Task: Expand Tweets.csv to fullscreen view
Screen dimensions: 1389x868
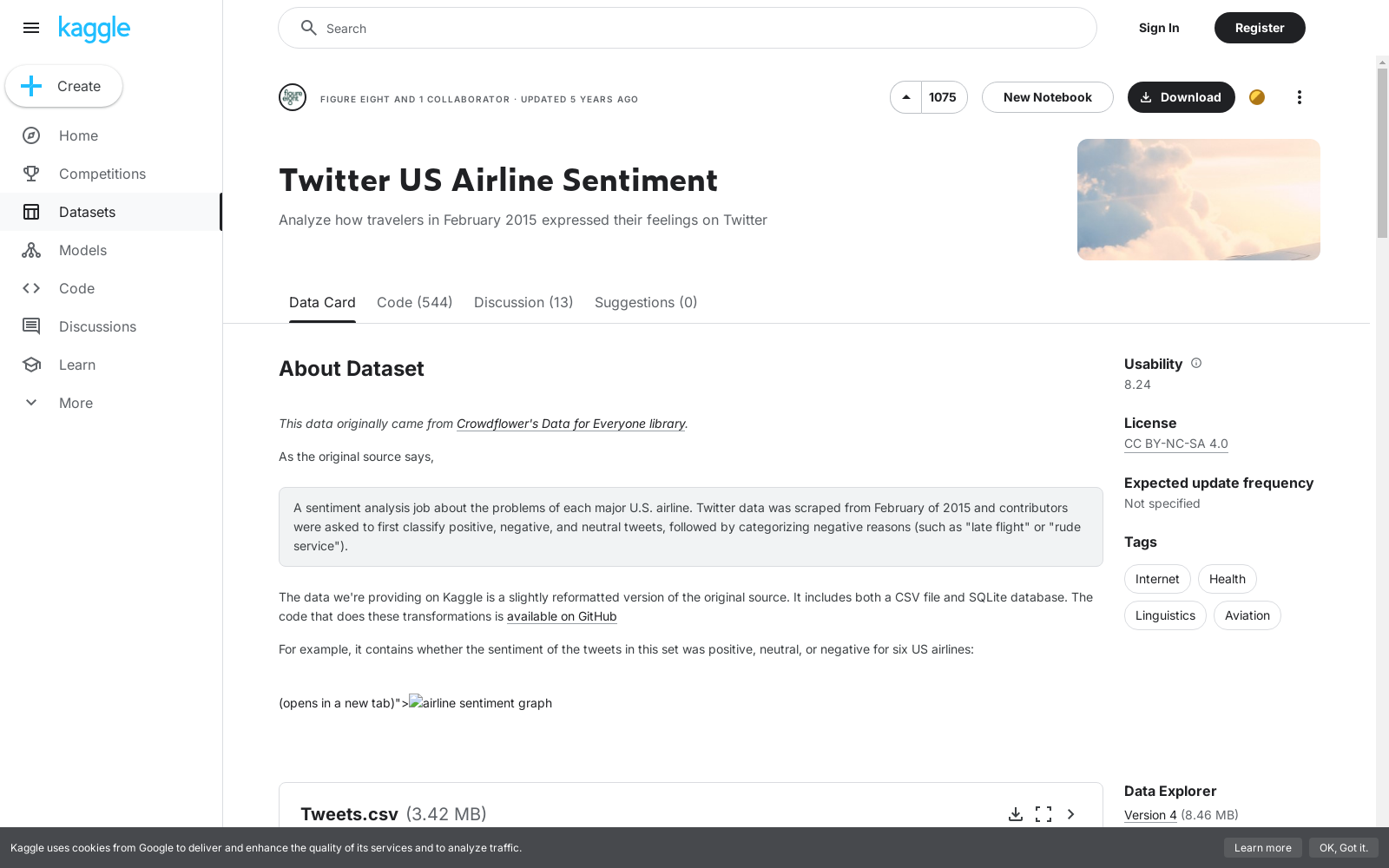Action: (1043, 814)
